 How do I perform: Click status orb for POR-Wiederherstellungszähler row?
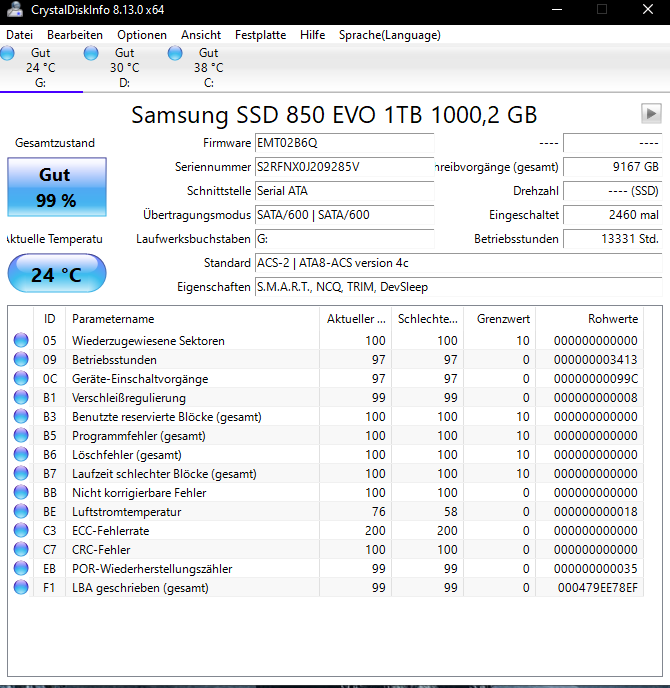21,568
